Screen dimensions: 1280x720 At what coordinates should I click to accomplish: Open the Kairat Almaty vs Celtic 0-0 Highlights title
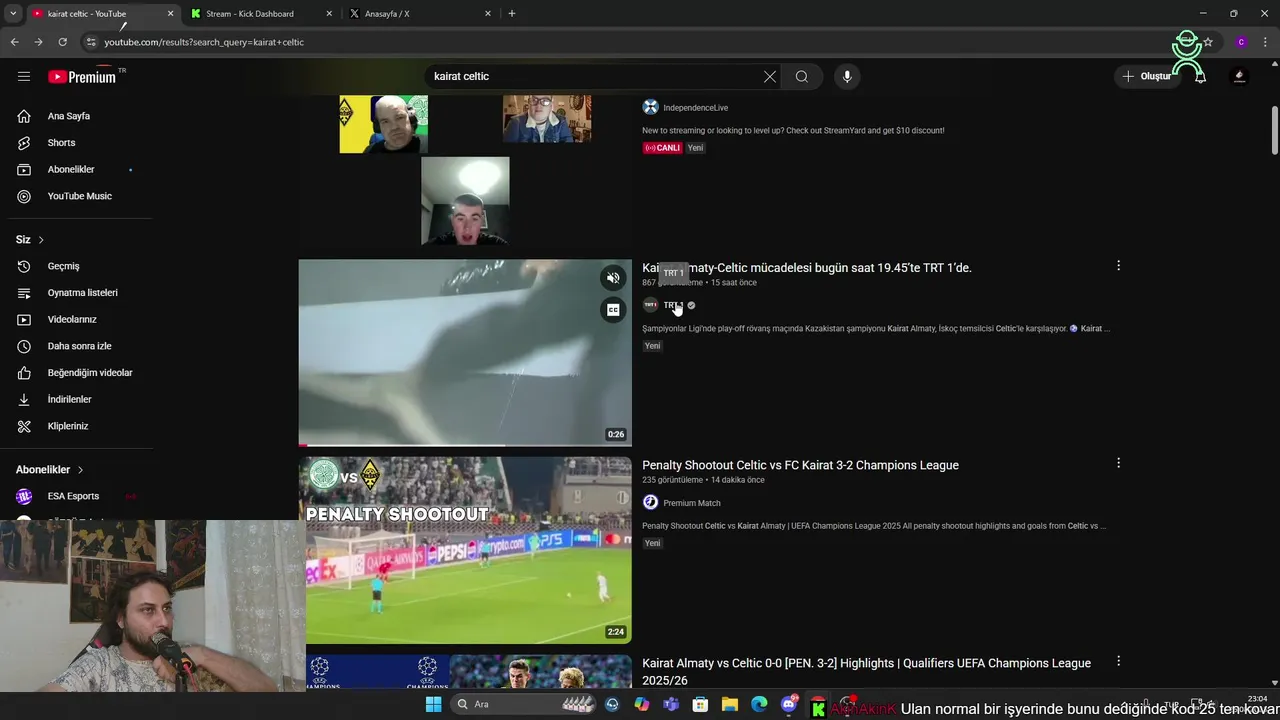pos(866,671)
